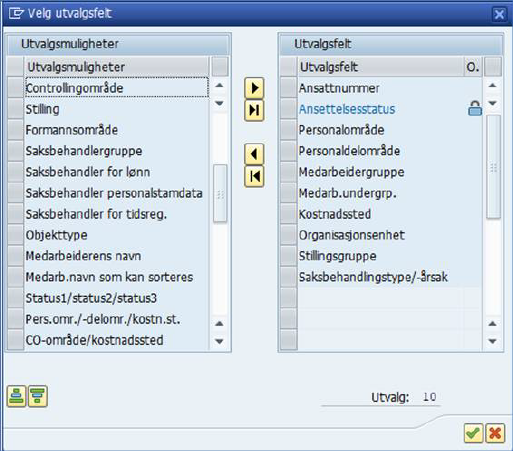513x451 pixels.
Task: Select Medarbeidergruppe in Utvalgsfelt list
Action: point(381,172)
